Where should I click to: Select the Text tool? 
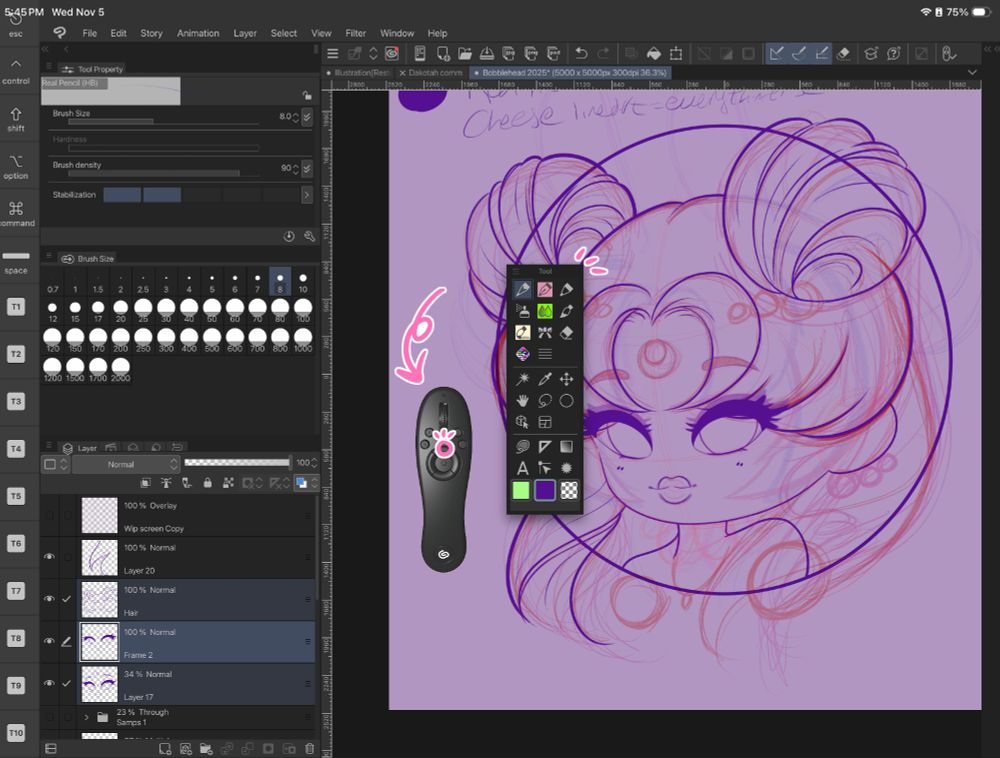522,469
